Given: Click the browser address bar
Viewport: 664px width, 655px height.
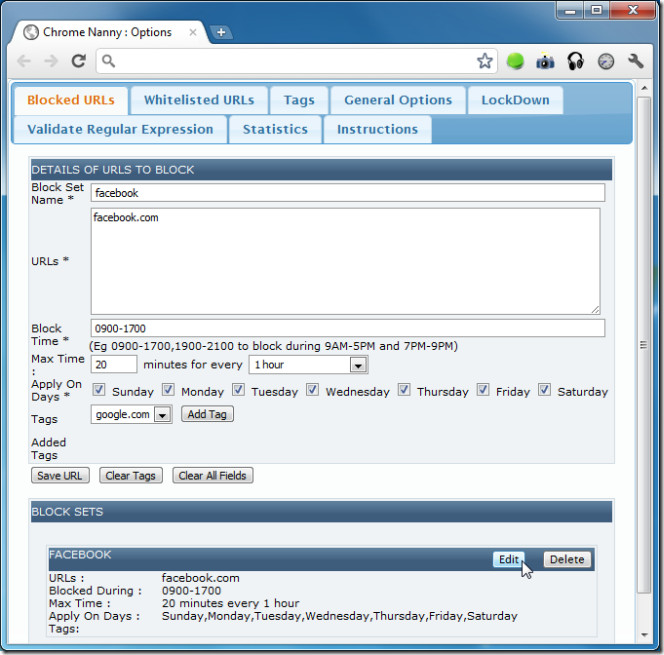Looking at the screenshot, I should pyautogui.click(x=296, y=61).
